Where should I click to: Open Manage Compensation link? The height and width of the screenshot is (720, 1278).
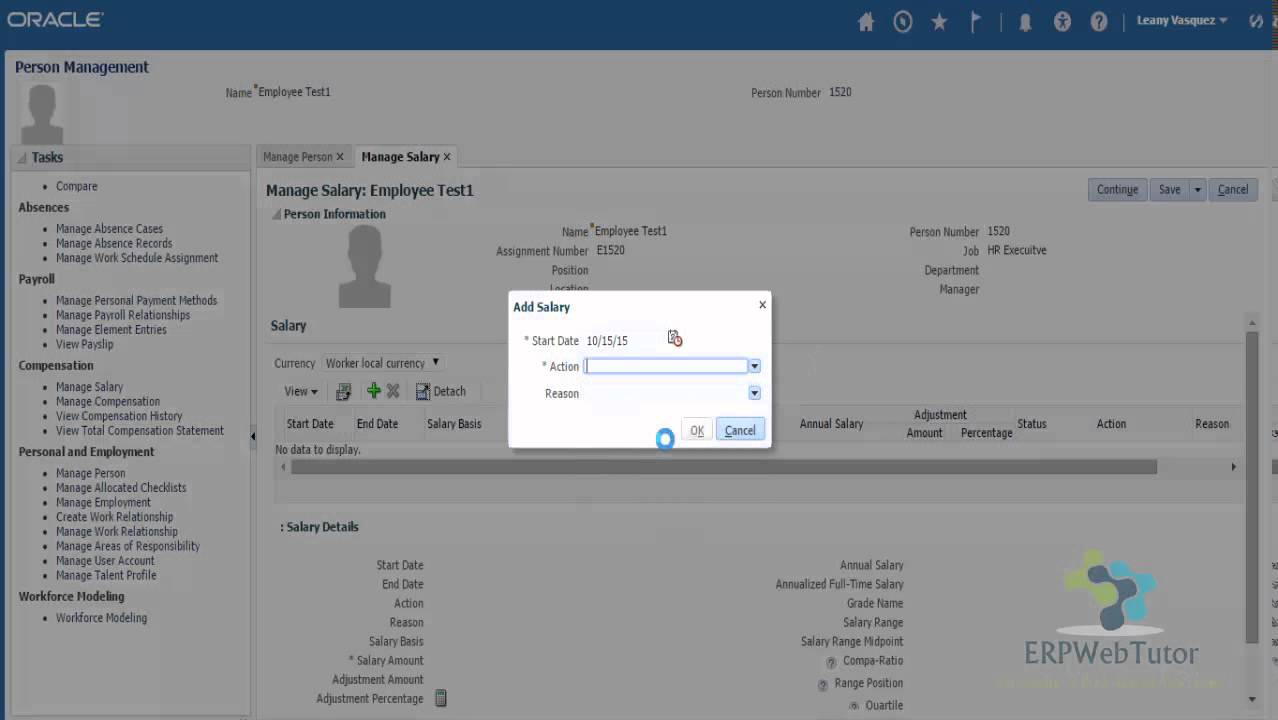tap(108, 402)
